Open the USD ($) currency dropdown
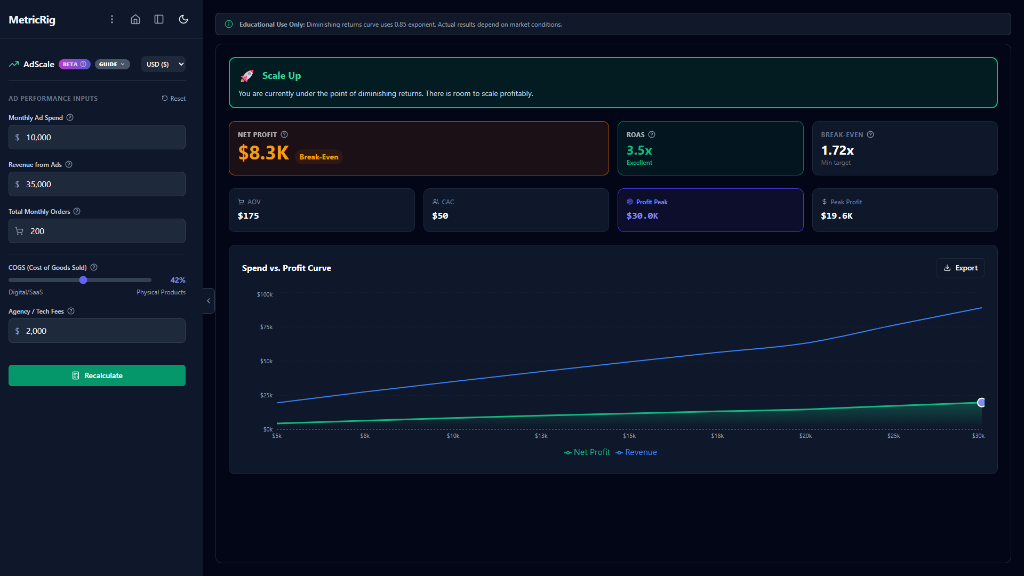Image resolution: width=1024 pixels, height=576 pixels. (163, 64)
